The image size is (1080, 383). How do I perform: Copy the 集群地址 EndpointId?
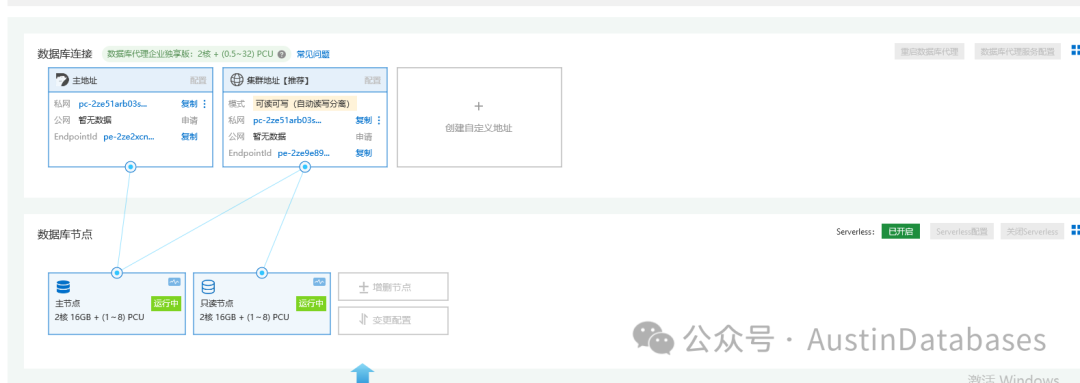pyautogui.click(x=364, y=153)
